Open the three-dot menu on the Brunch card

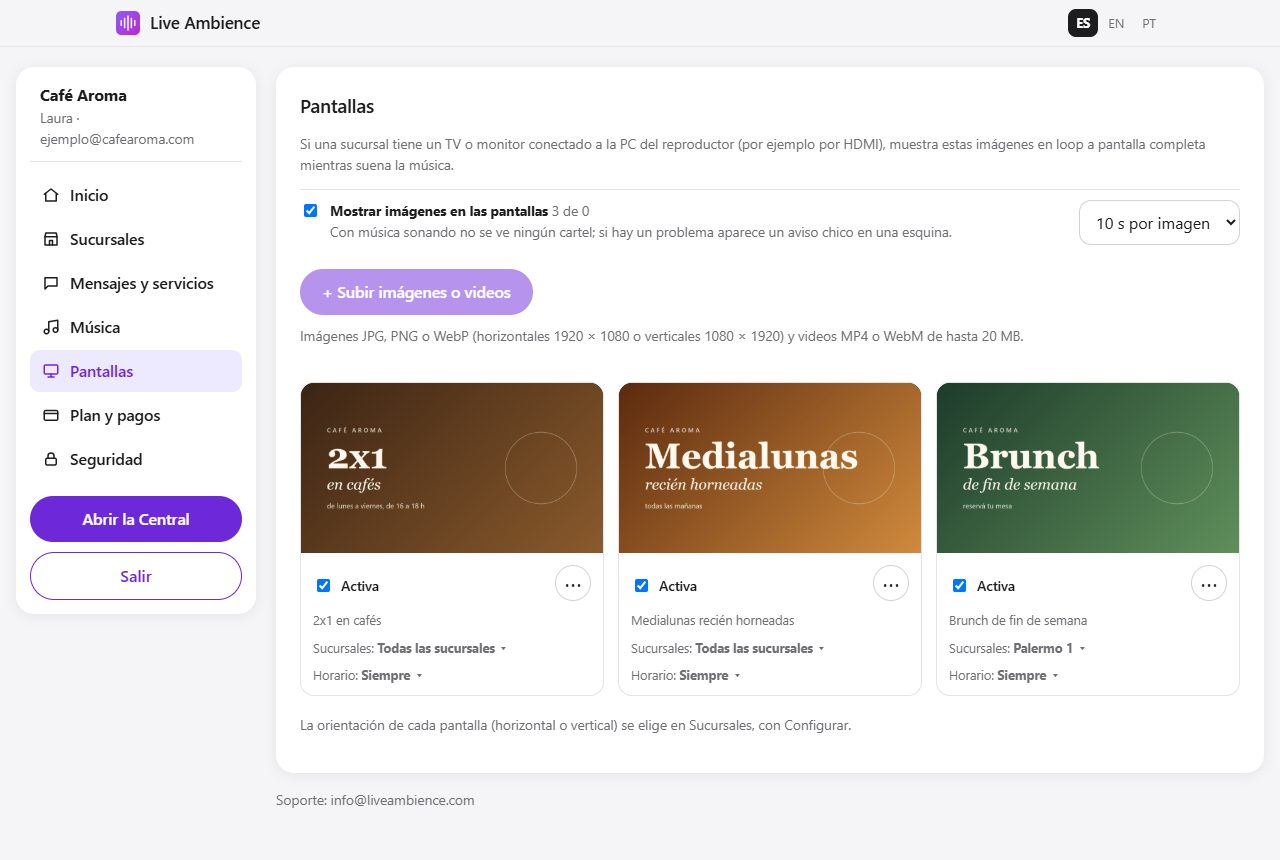(1209, 584)
